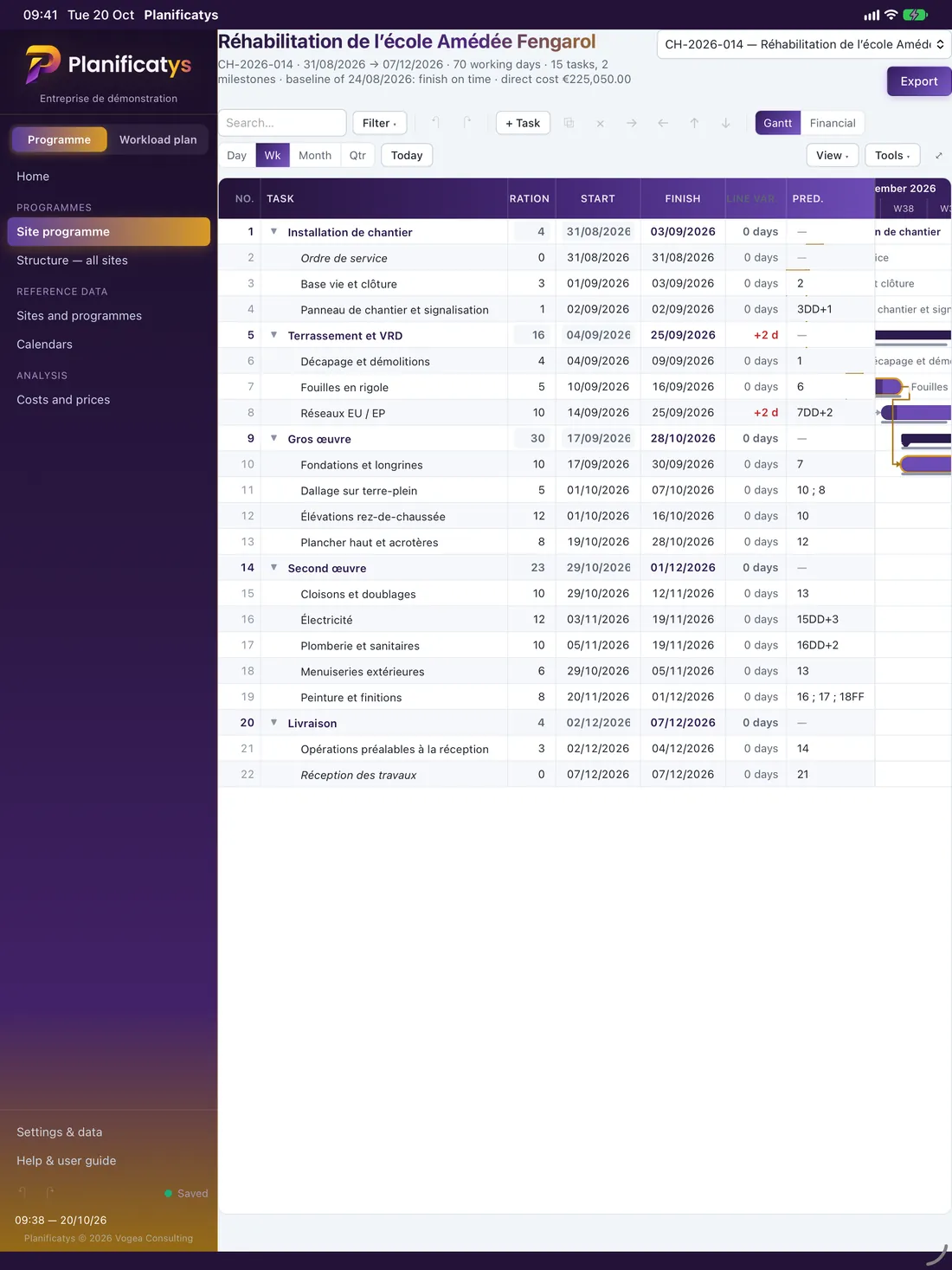This screenshot has height=1270, width=952.
Task: Open the Tools dropdown
Action: pos(892,155)
